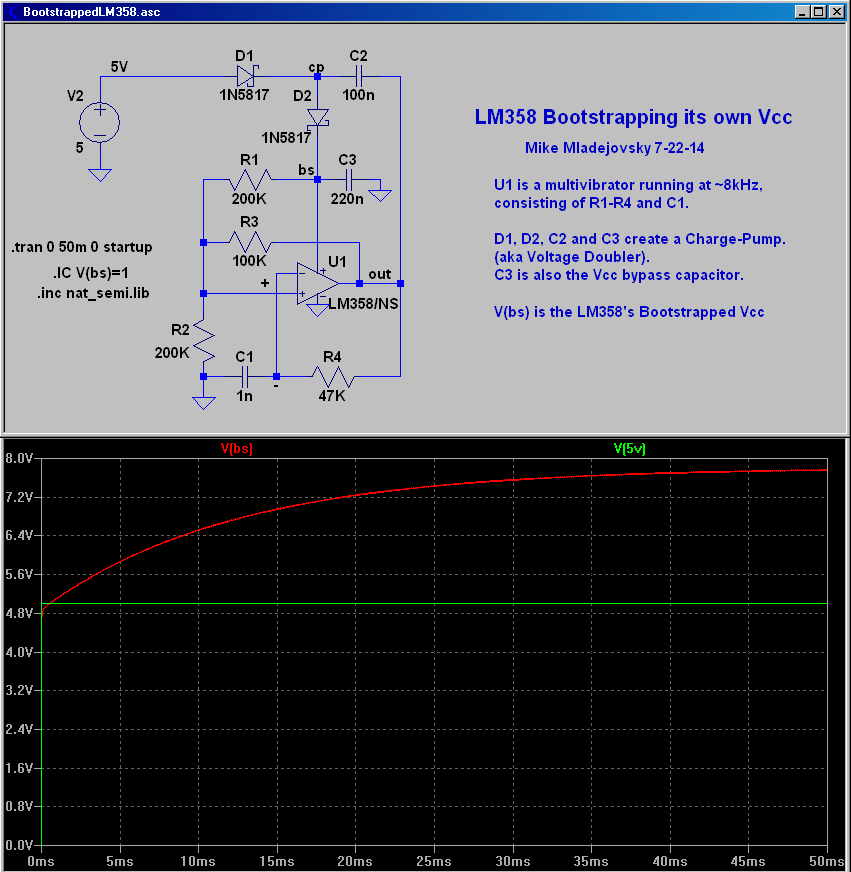Click the LM358/NS model name
Image resolution: width=851 pixels, height=872 pixels.
coord(363,304)
